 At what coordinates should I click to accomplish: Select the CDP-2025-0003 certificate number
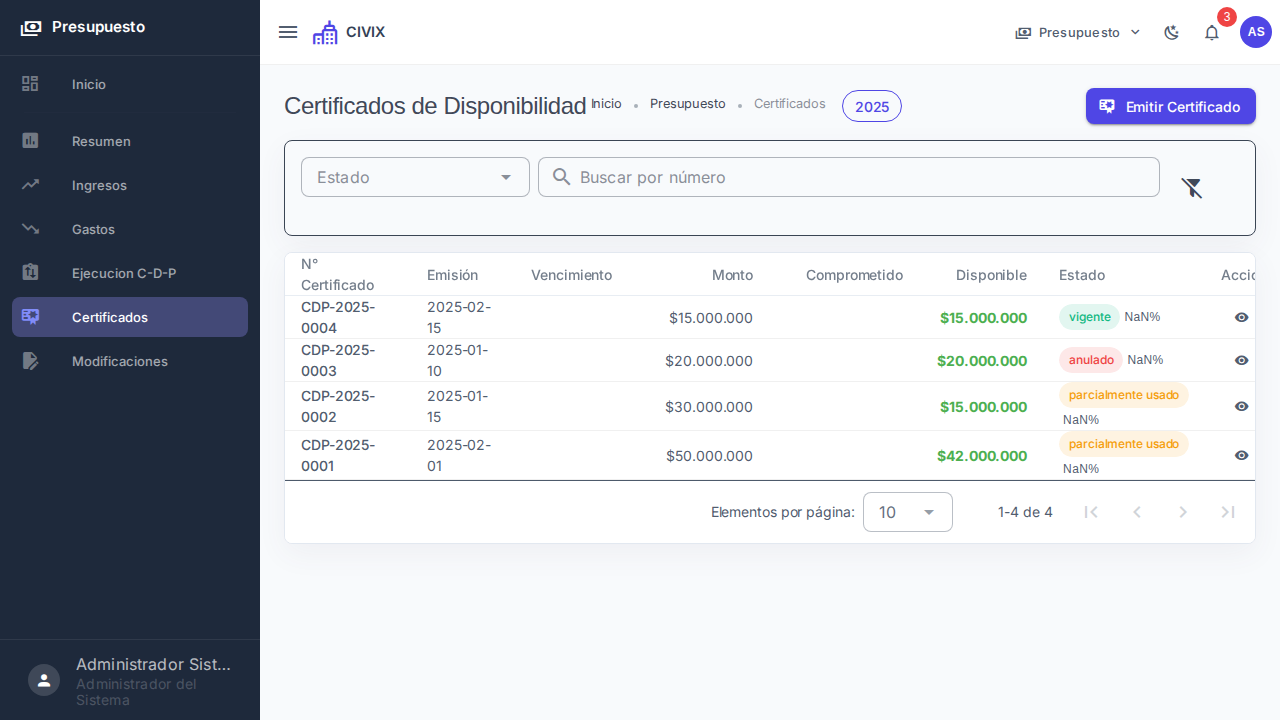[338, 360]
